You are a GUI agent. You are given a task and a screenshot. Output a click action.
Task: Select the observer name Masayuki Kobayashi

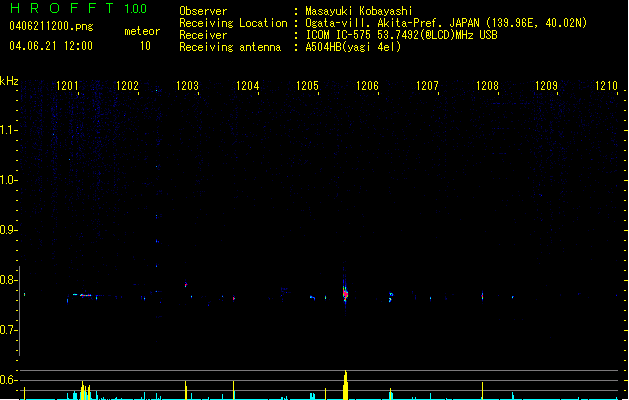coord(359,11)
